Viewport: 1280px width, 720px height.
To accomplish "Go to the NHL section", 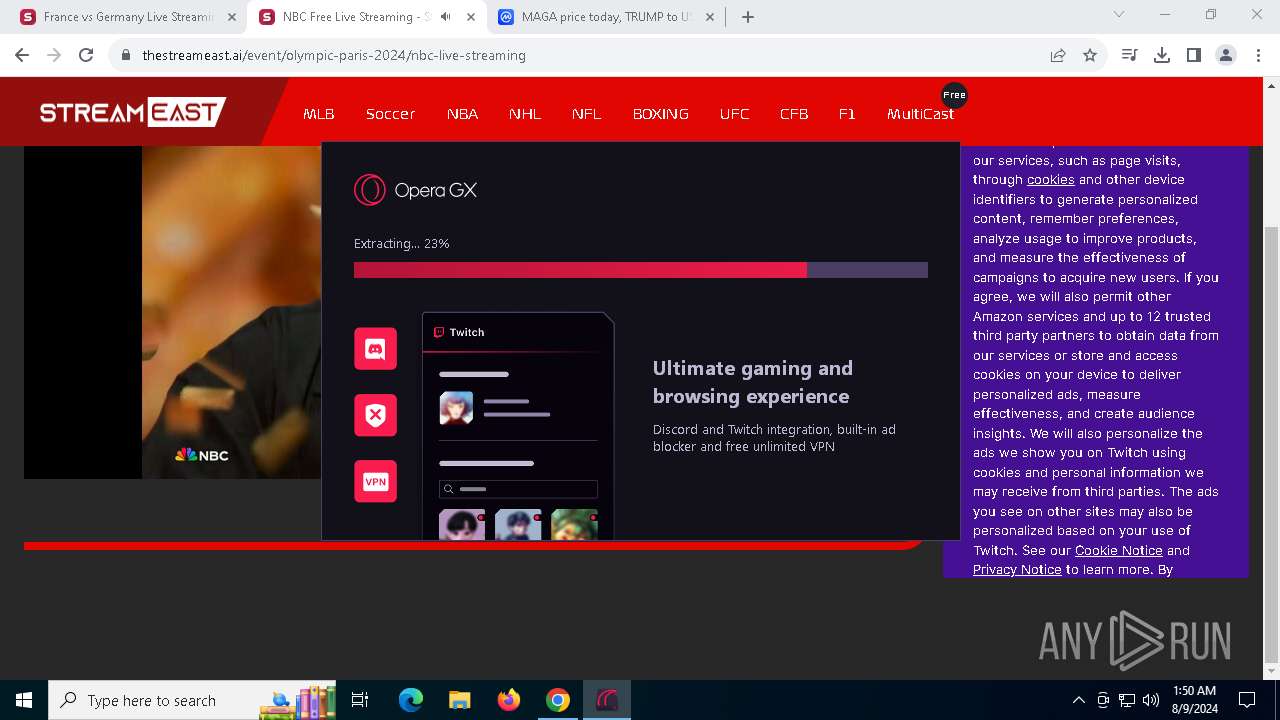I will pyautogui.click(x=525, y=114).
